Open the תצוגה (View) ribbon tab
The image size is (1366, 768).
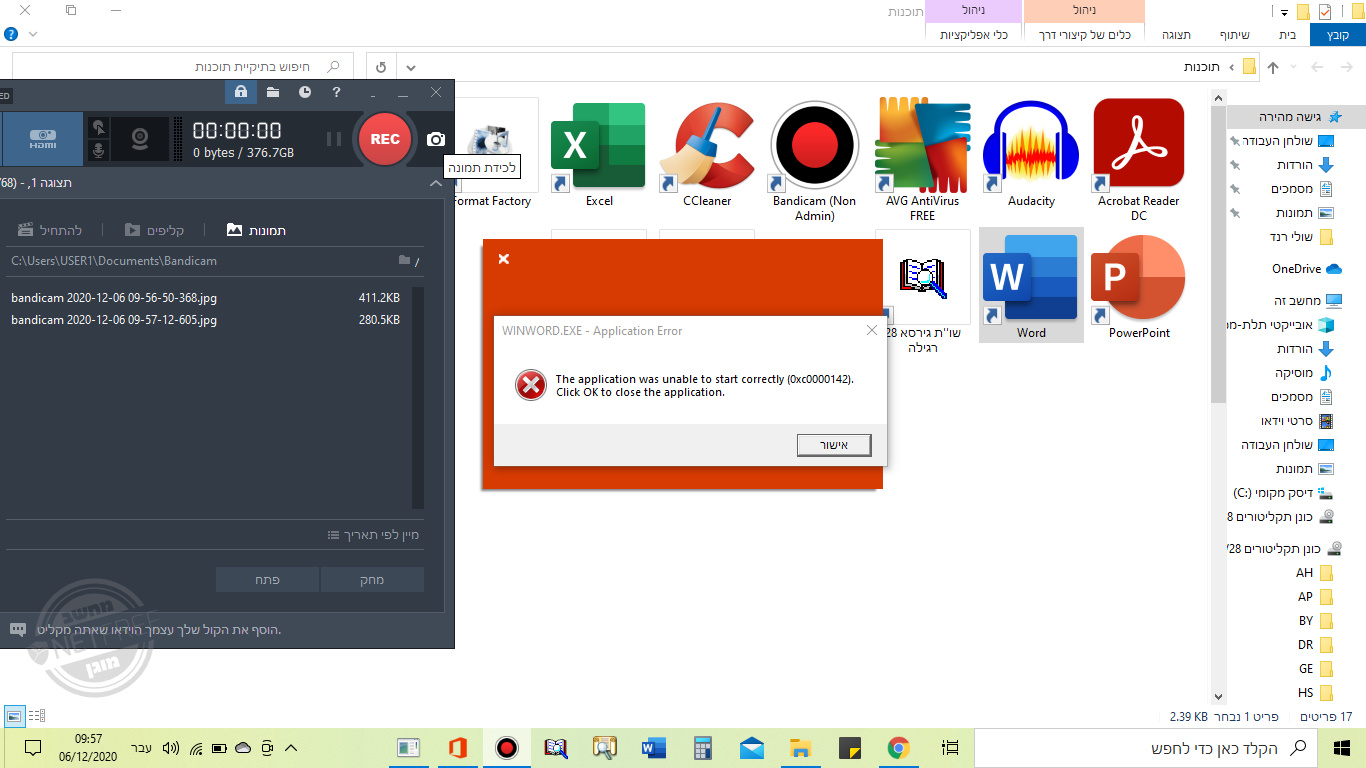pyautogui.click(x=1176, y=35)
